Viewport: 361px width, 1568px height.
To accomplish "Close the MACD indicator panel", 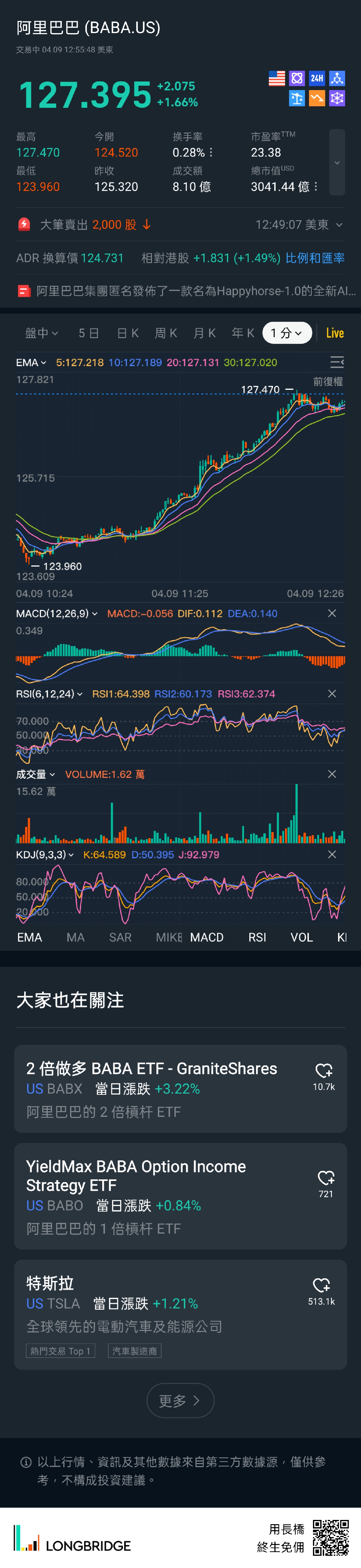I will tap(332, 613).
